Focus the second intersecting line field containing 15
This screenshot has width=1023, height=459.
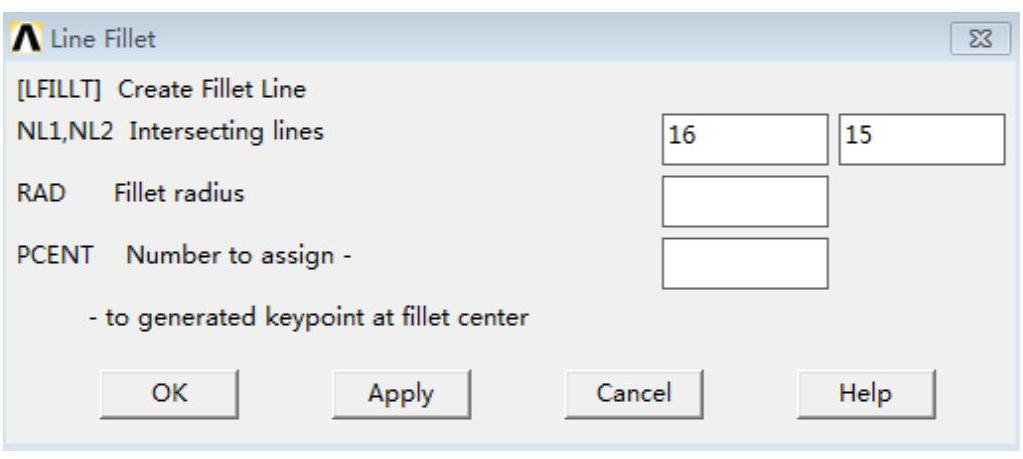921,139
